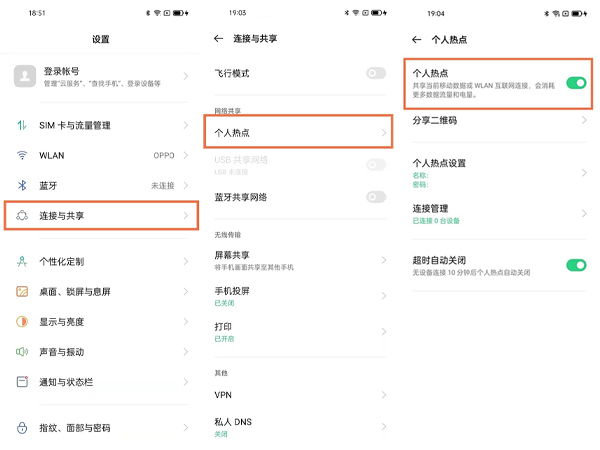The width and height of the screenshot is (600, 450).
Task: Click the 连接与共享 icon
Action: [22, 215]
